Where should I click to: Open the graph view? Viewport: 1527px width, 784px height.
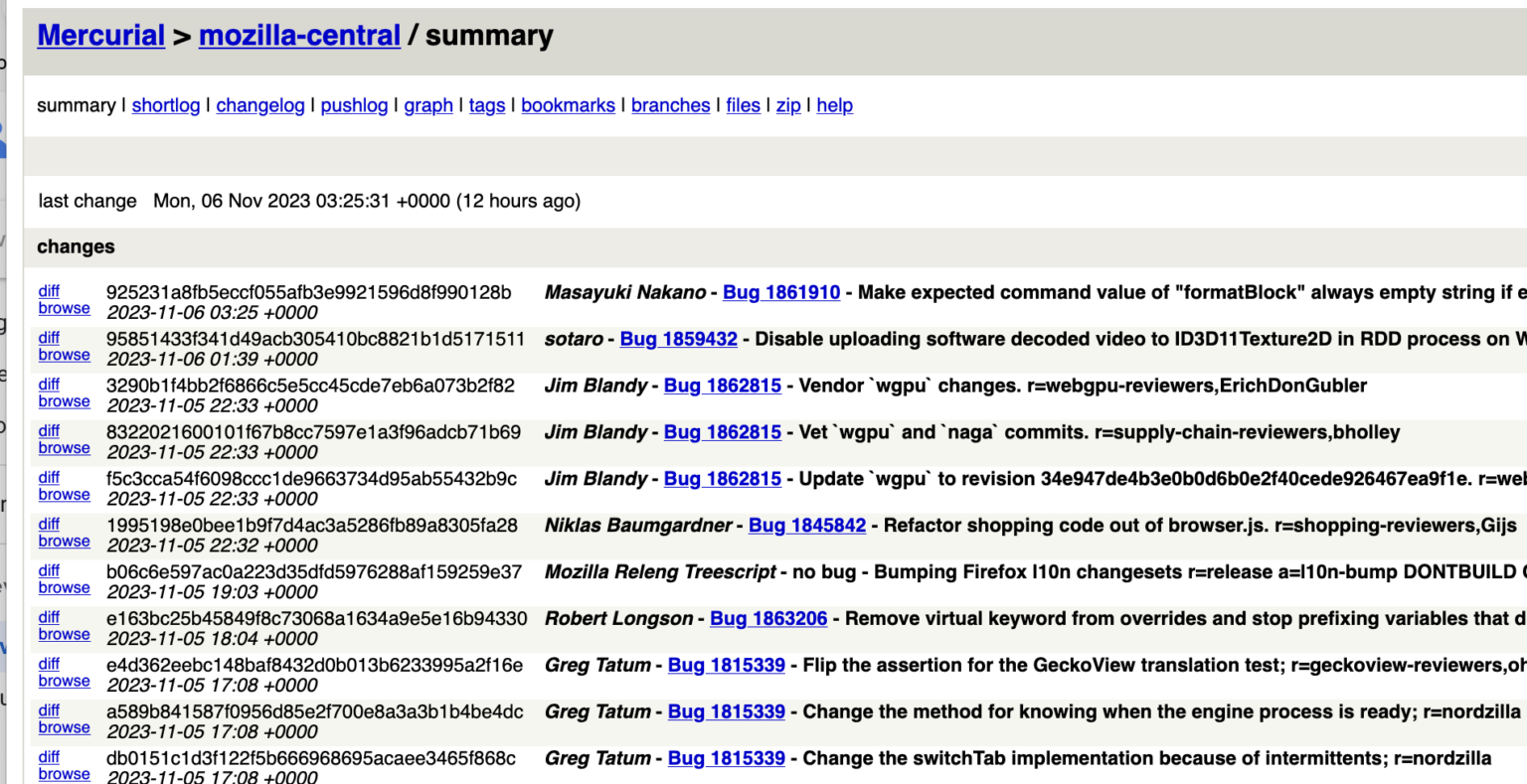pos(428,105)
